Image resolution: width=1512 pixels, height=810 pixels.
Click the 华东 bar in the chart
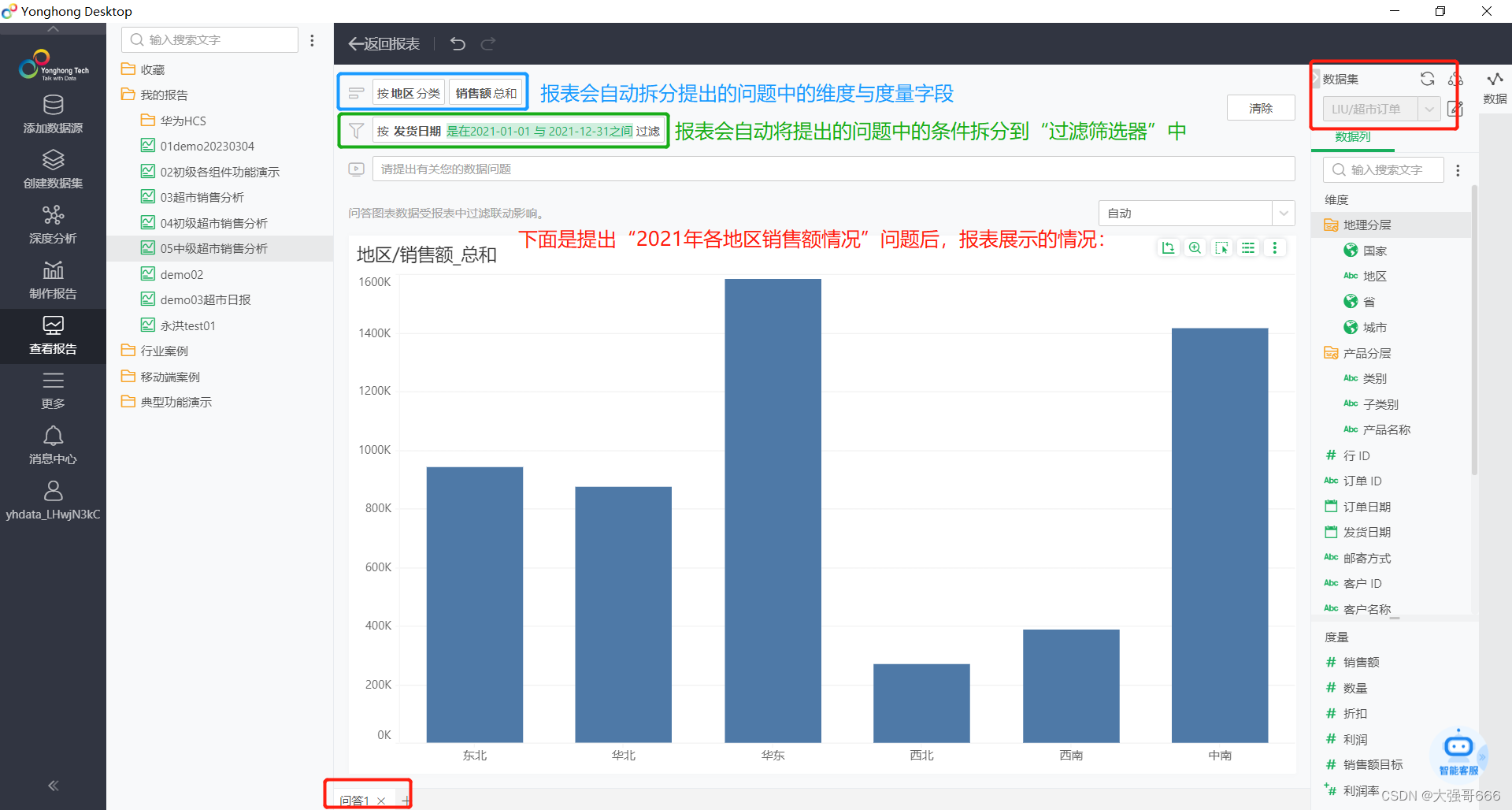pos(773,511)
